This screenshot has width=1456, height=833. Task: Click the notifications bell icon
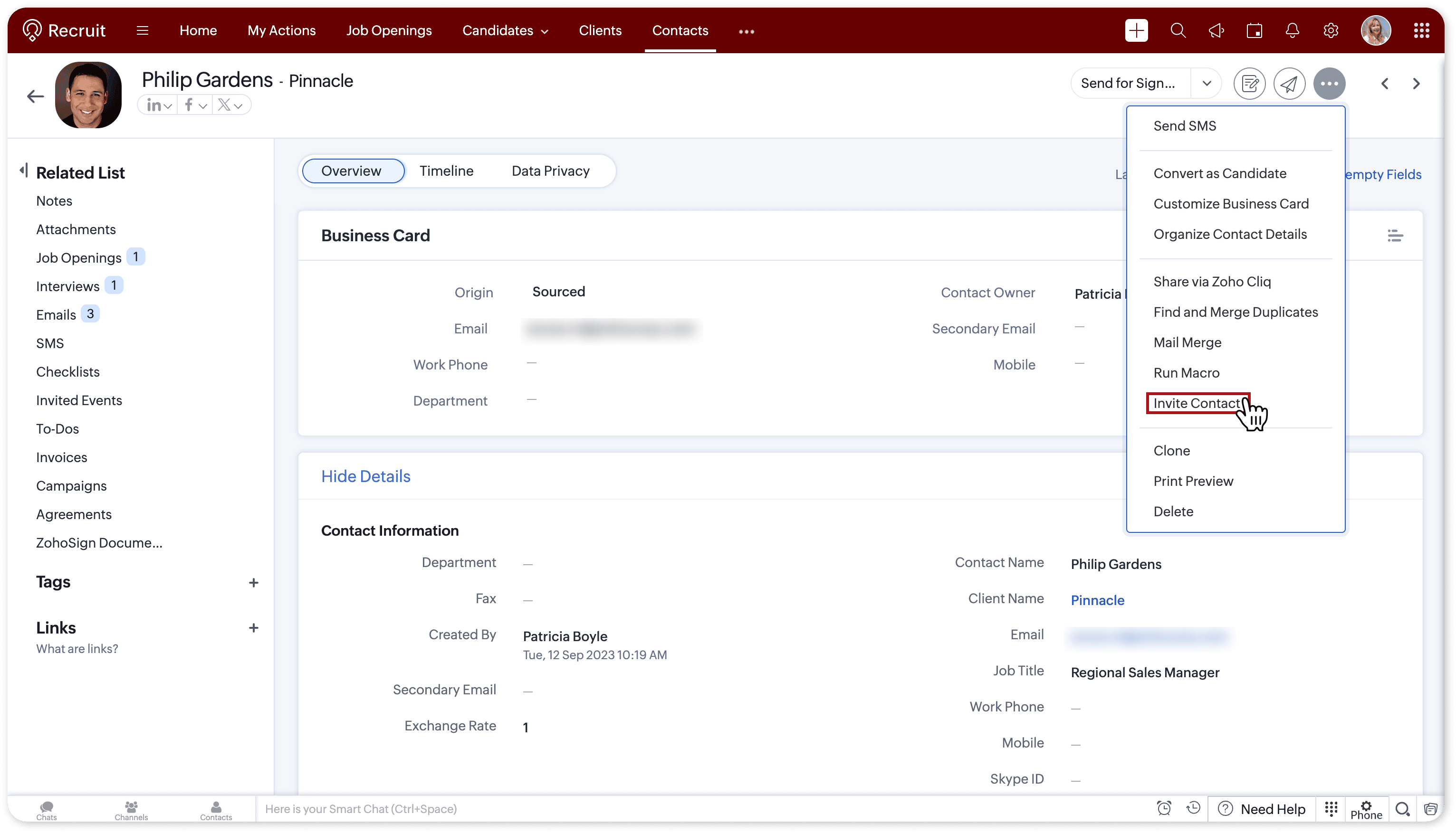tap(1293, 30)
